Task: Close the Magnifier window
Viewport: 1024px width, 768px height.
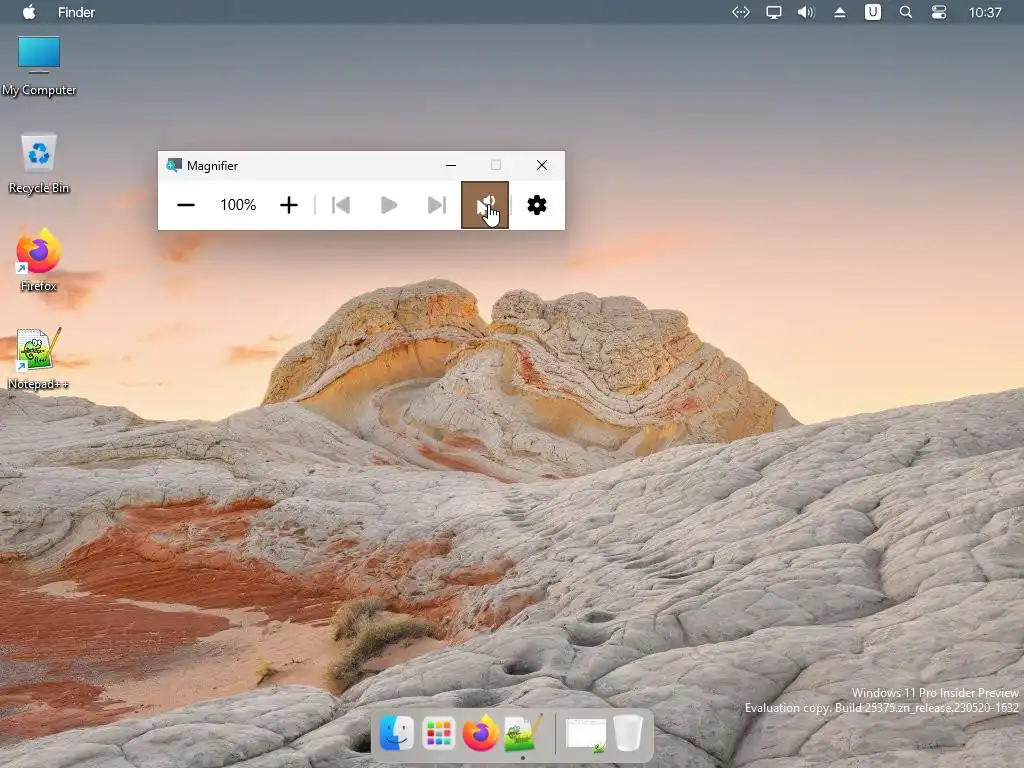Action: coord(542,165)
